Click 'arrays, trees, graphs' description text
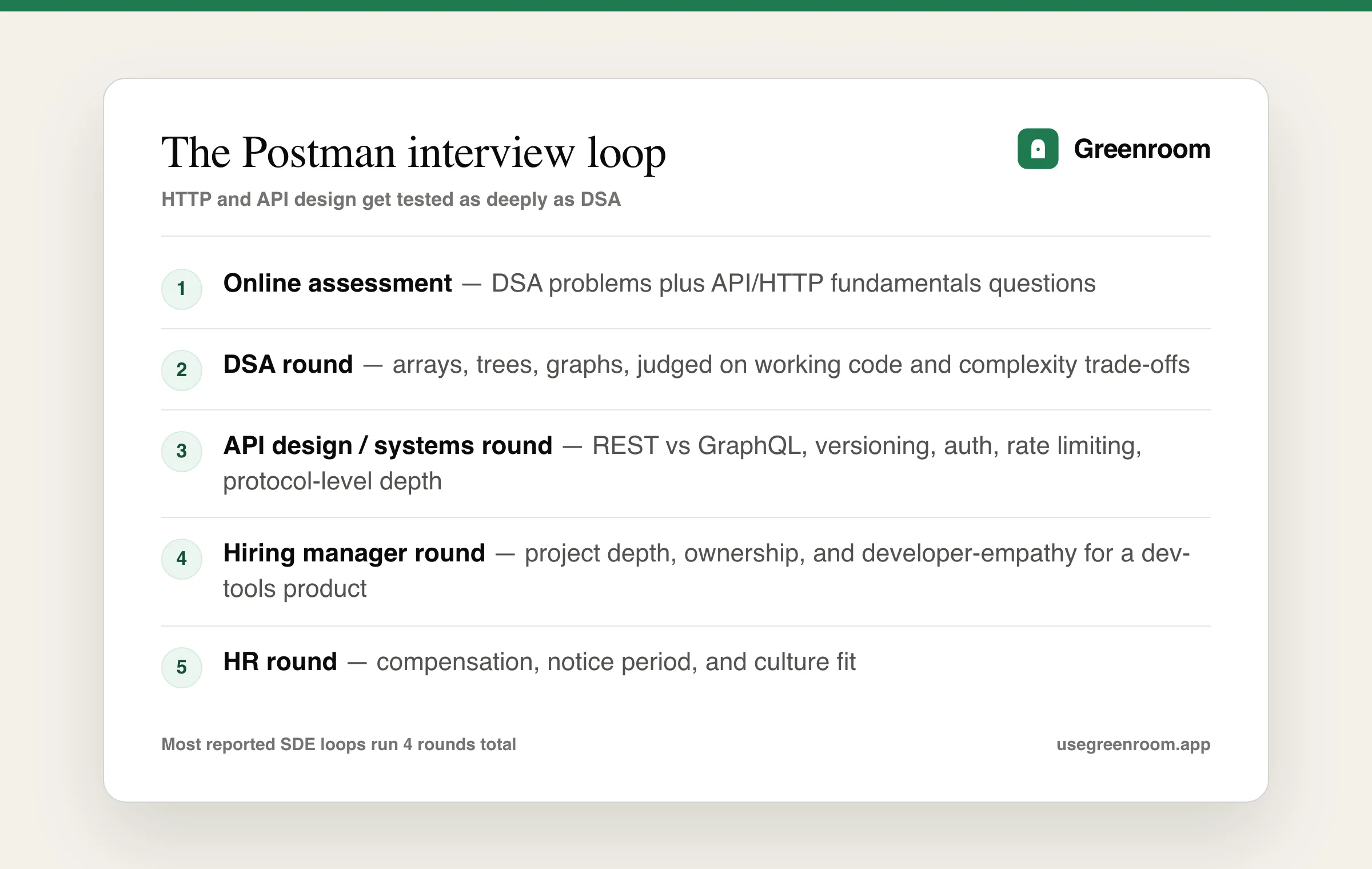Screen dimensions: 1372x869 pyautogui.click(x=791, y=365)
